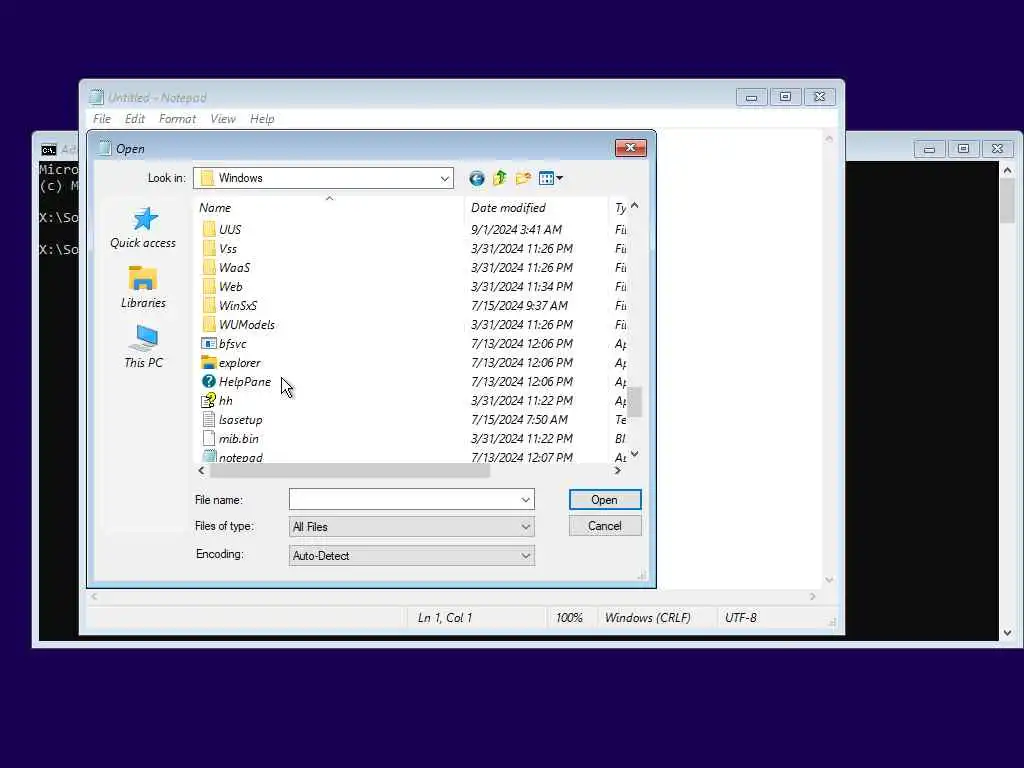Select the lsasetup text file icon
Screen dimensions: 1024x768
(x=208, y=419)
